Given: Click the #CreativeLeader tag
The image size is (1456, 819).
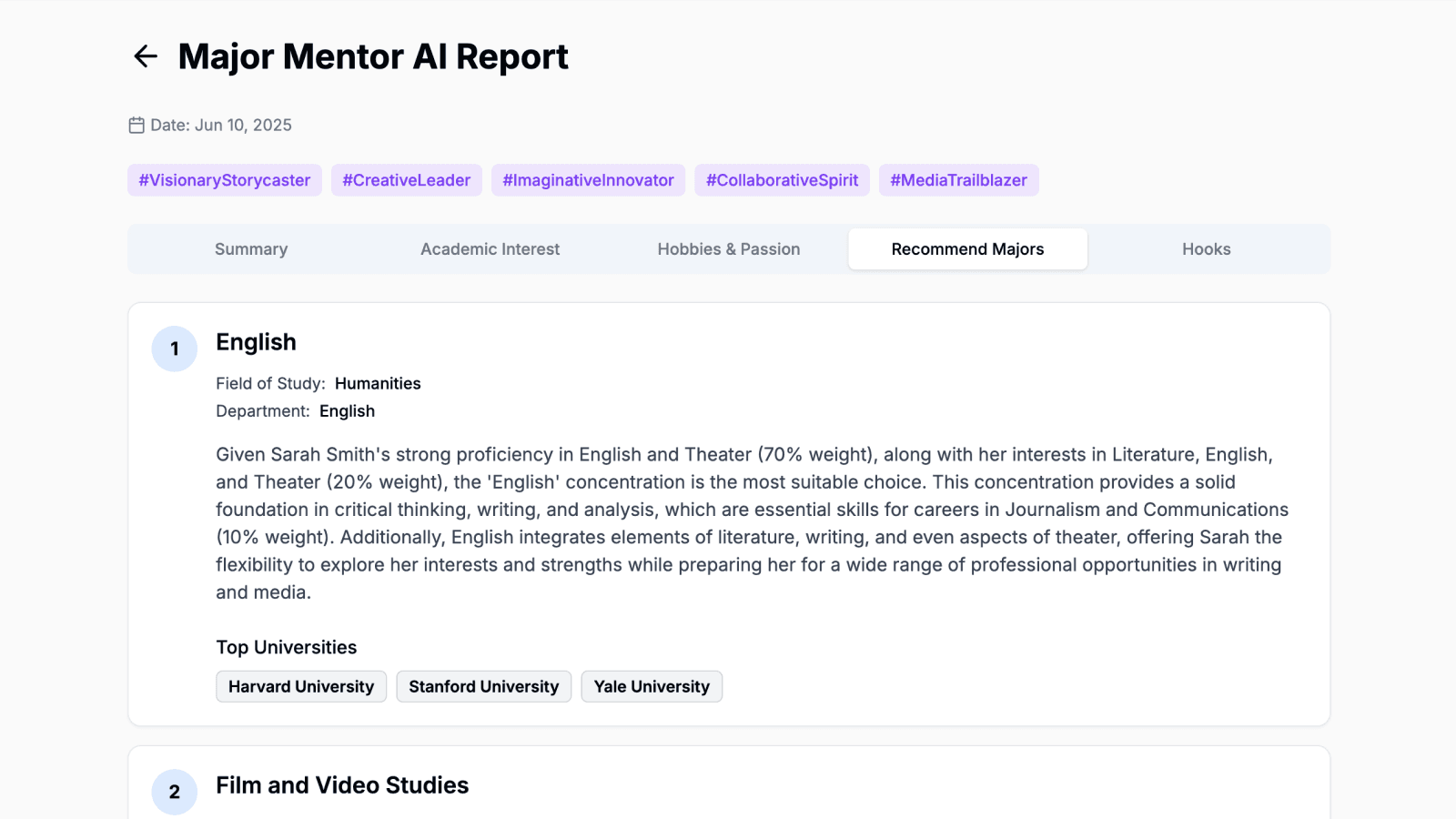Looking at the screenshot, I should tap(407, 180).
